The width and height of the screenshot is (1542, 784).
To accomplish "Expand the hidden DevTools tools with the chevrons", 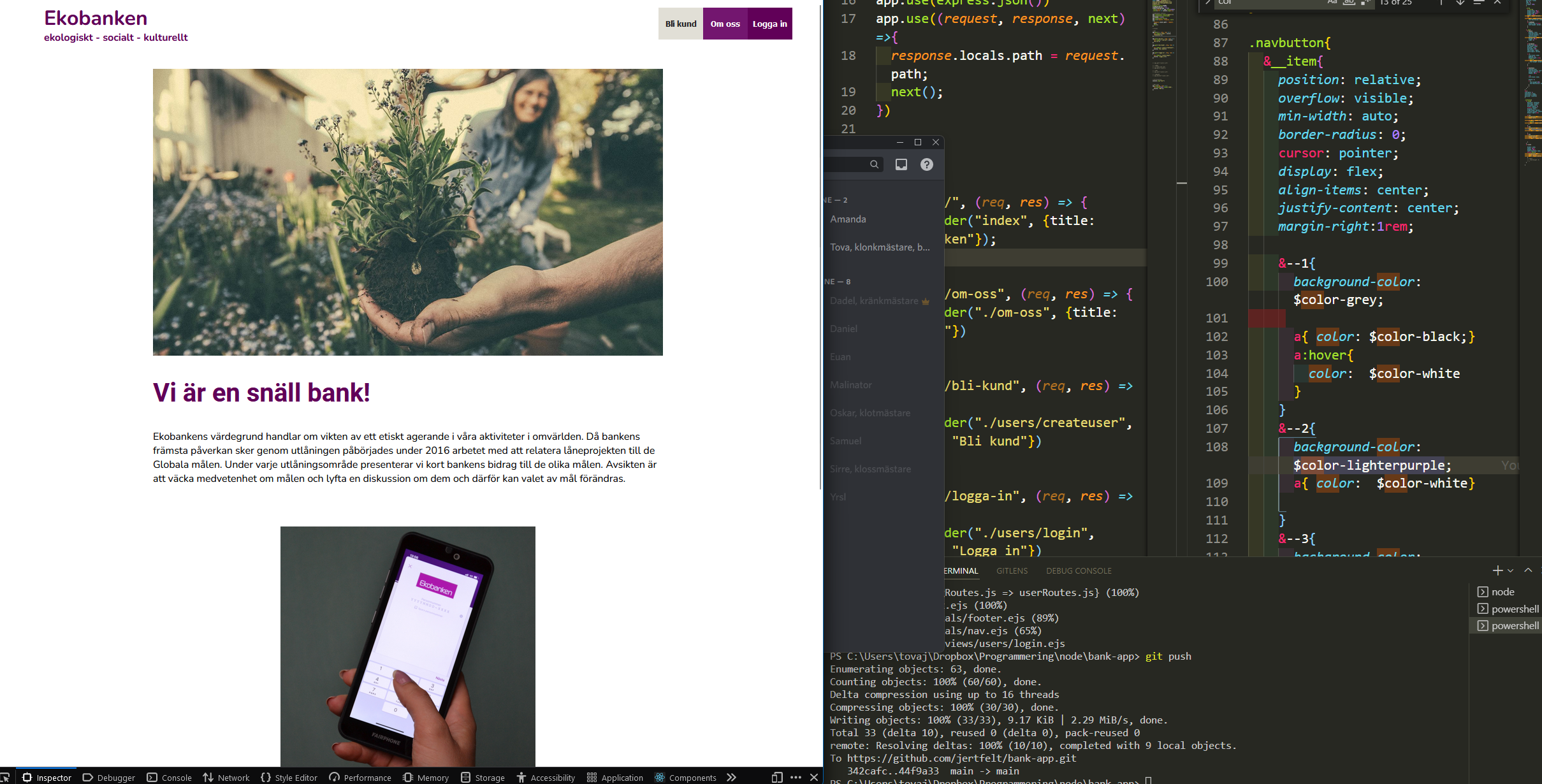I will click(731, 777).
